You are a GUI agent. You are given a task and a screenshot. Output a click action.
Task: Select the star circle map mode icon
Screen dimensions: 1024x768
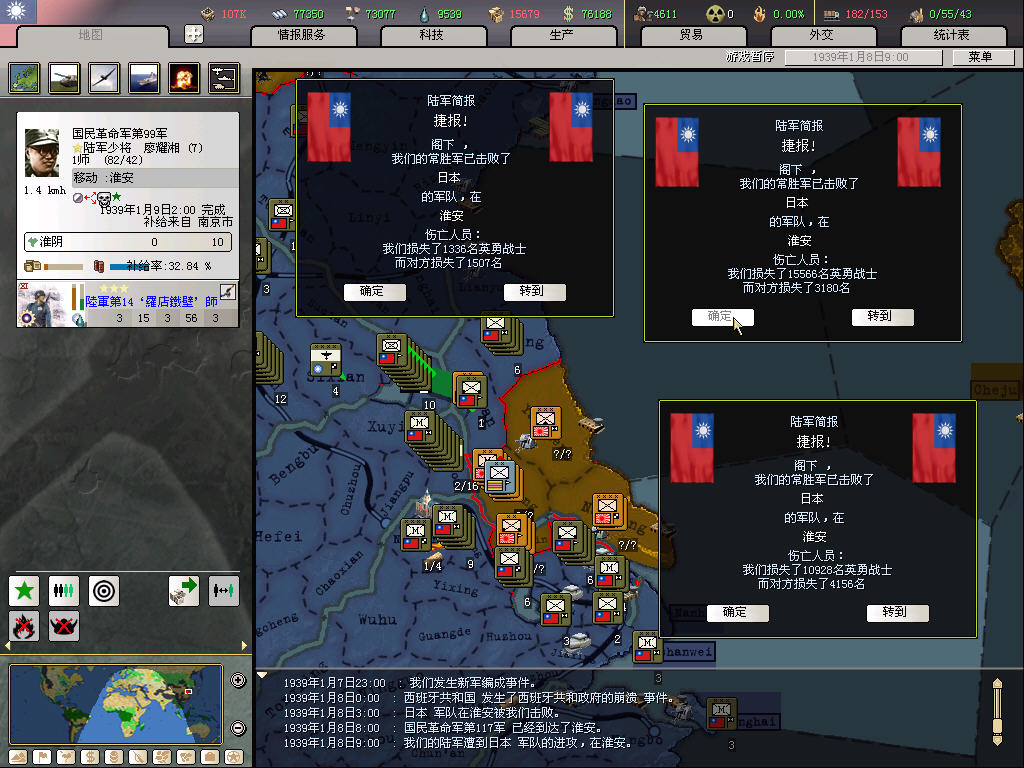(233, 758)
